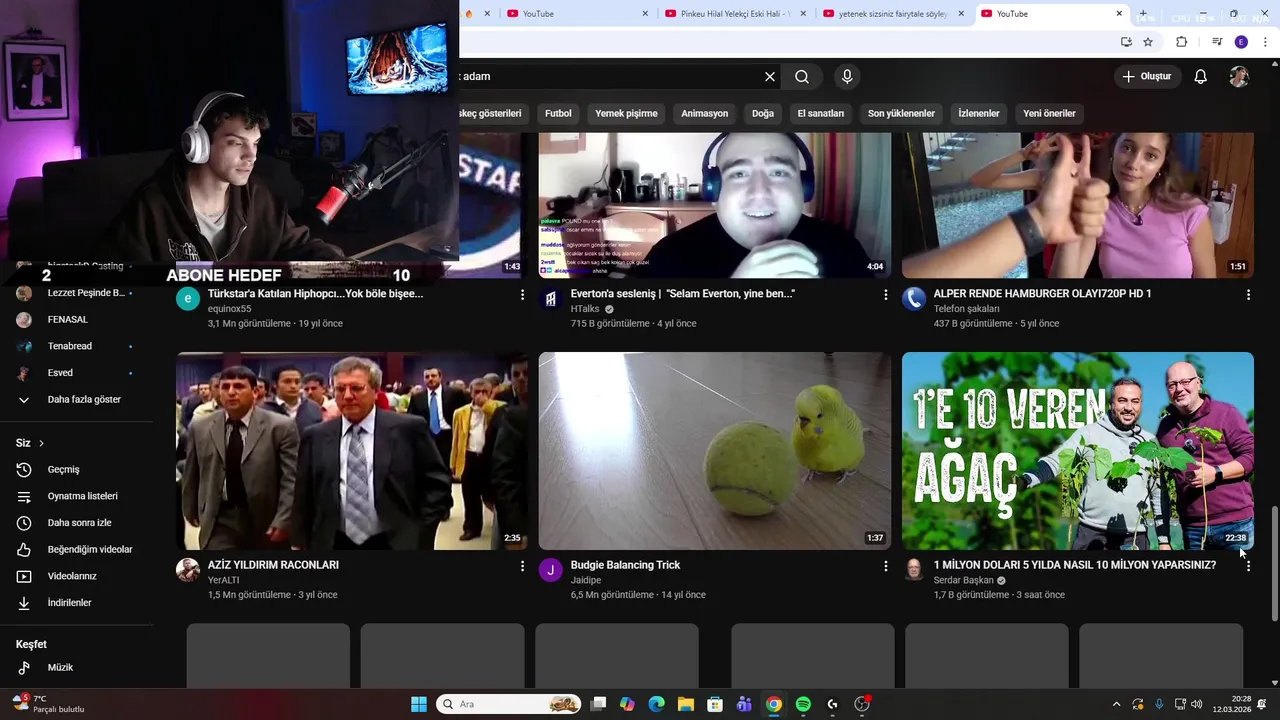Open the HTalks channel avatar
The height and width of the screenshot is (720, 1280).
[x=551, y=299]
